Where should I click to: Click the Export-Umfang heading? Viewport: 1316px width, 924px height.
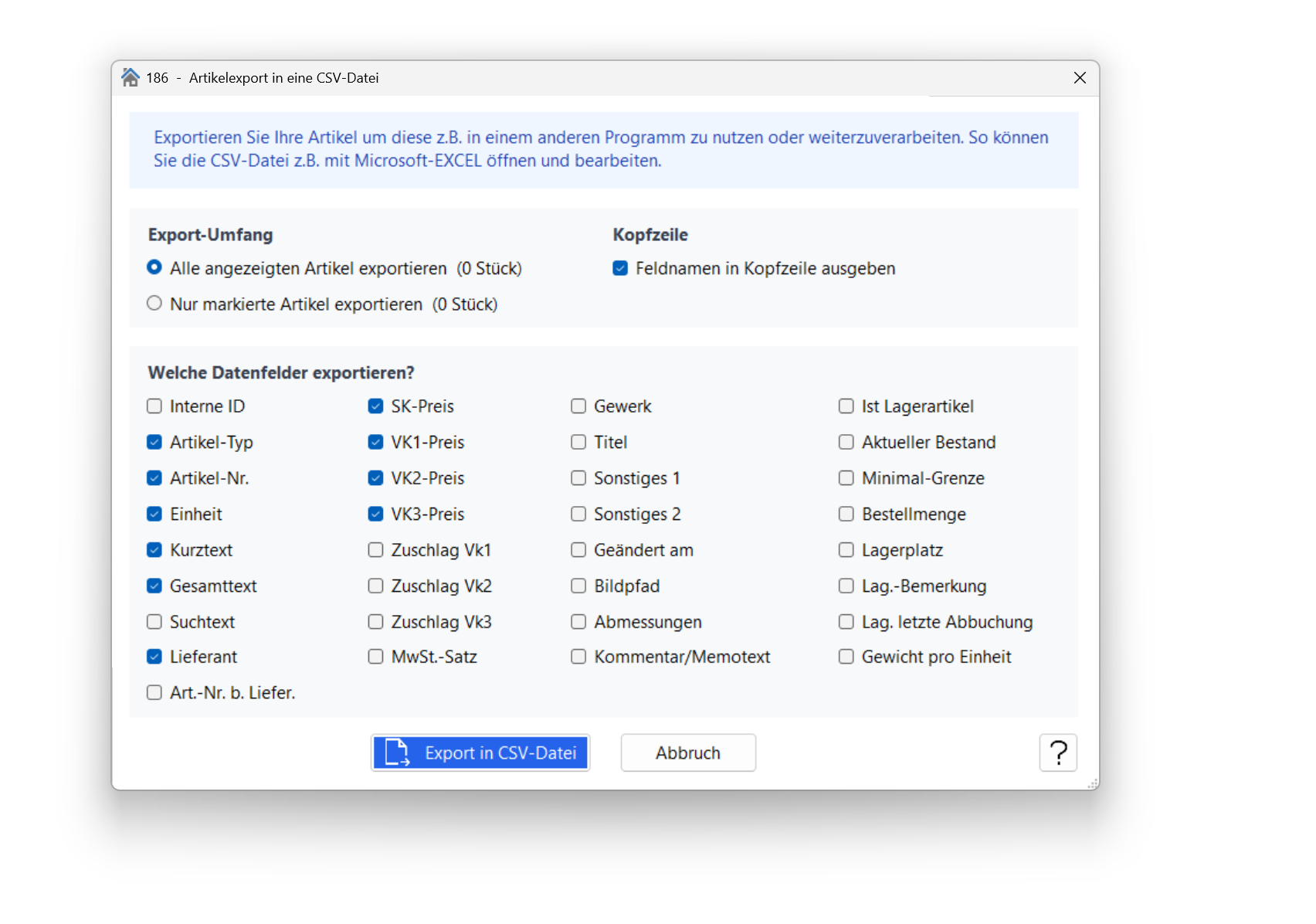pyautogui.click(x=211, y=235)
